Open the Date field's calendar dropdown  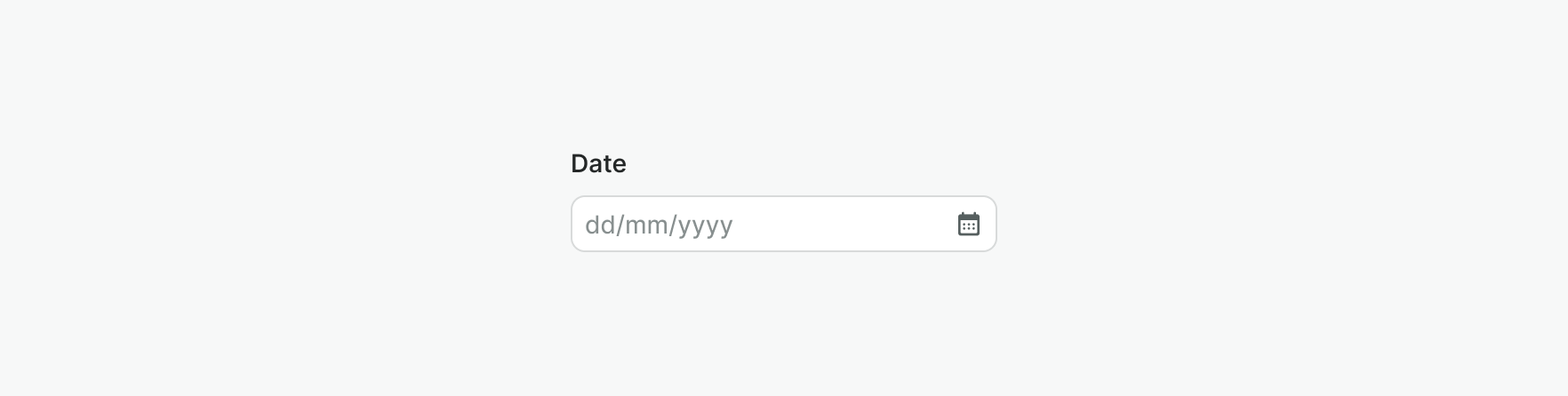[x=968, y=224]
